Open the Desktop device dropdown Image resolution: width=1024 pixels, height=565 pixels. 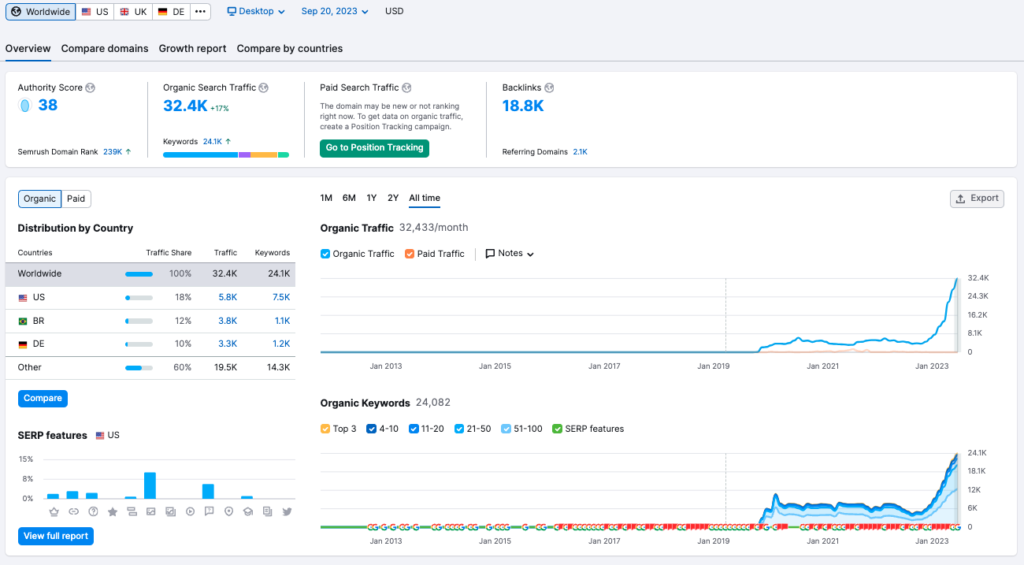point(255,11)
